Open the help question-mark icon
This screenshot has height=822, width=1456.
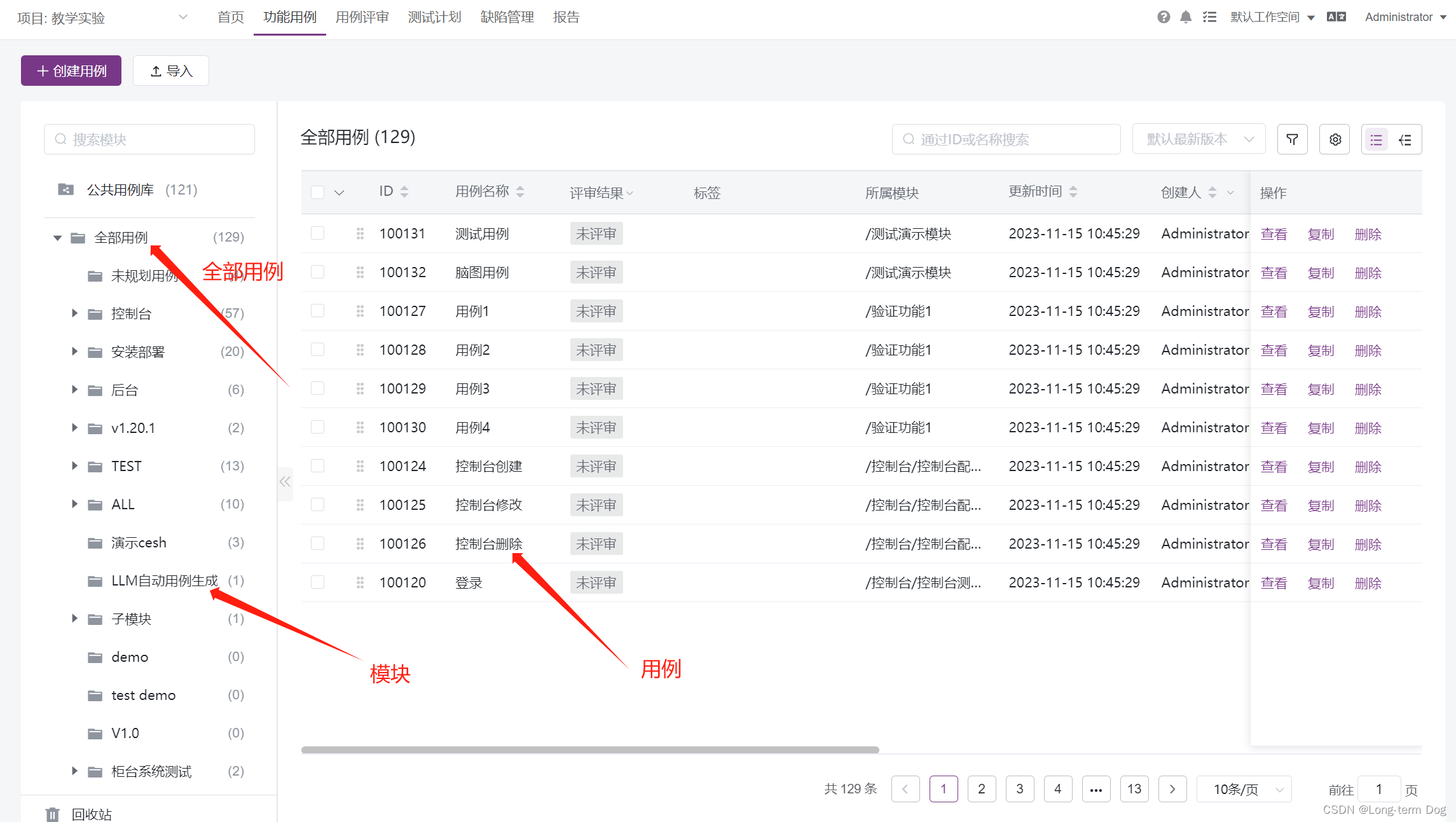click(x=1163, y=17)
